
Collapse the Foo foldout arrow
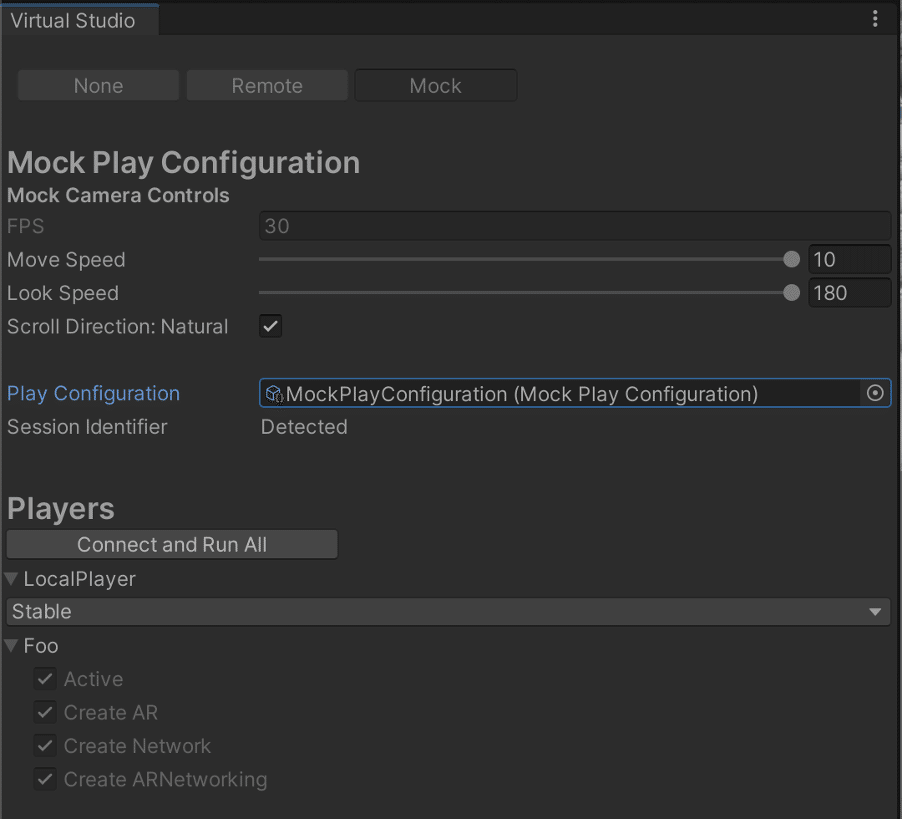[x=12, y=646]
